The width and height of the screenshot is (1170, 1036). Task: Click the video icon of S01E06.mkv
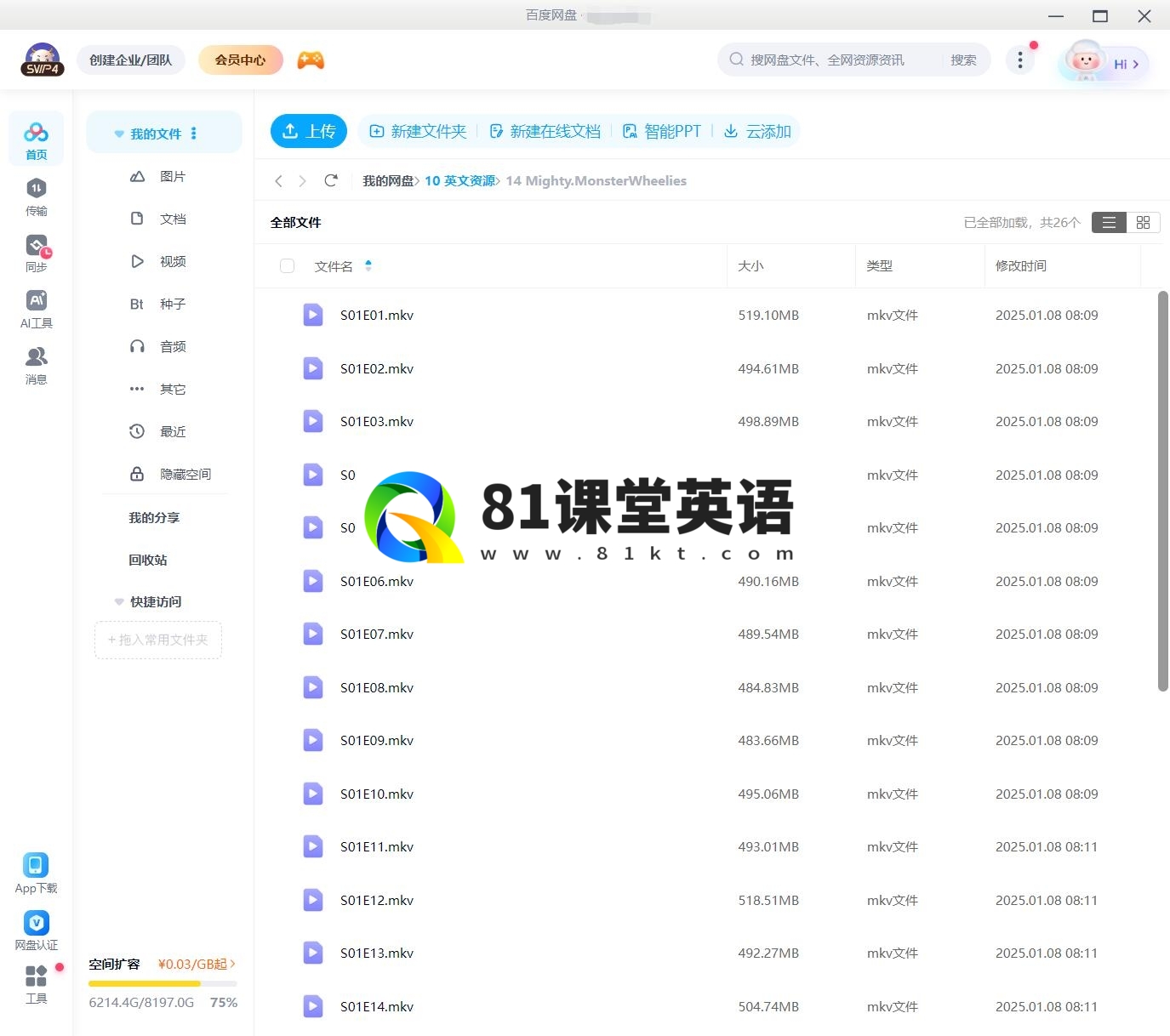click(x=313, y=581)
